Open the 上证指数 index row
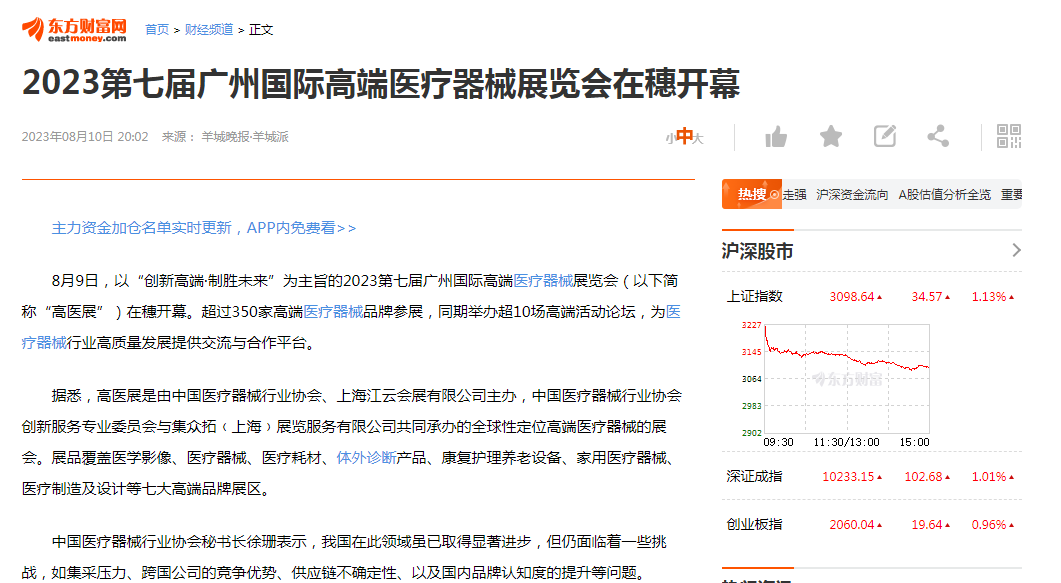Viewport: 1061px width, 583px height. pyautogui.click(x=755, y=297)
